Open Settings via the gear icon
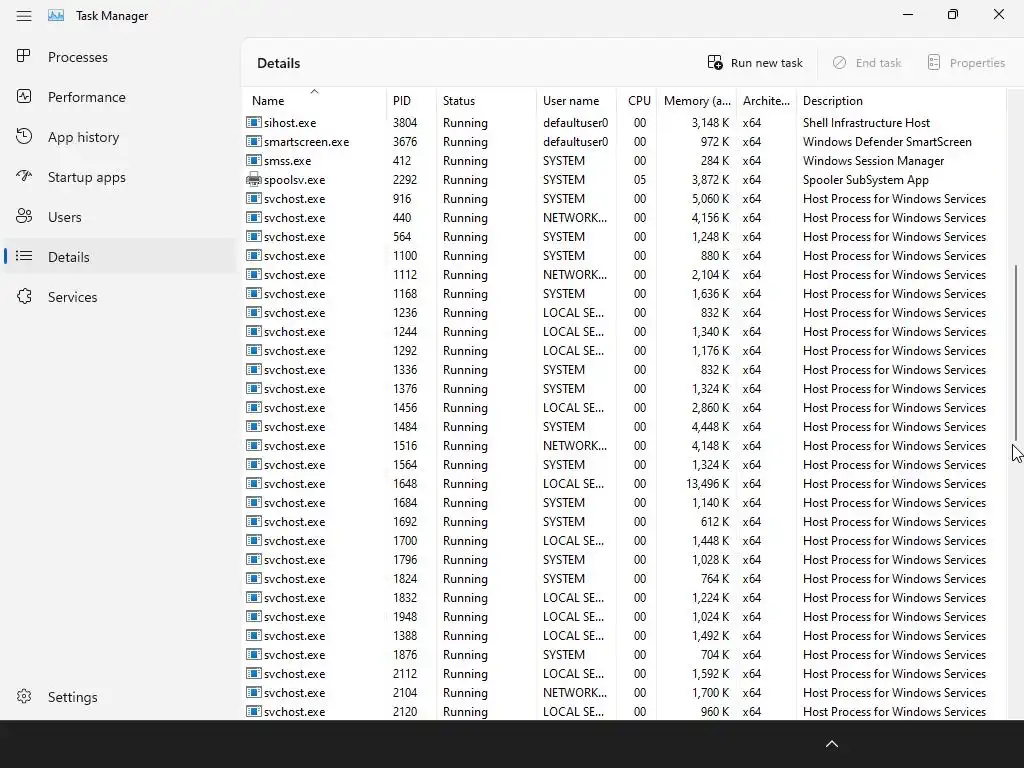Screen dimensions: 1024x768 point(24,696)
